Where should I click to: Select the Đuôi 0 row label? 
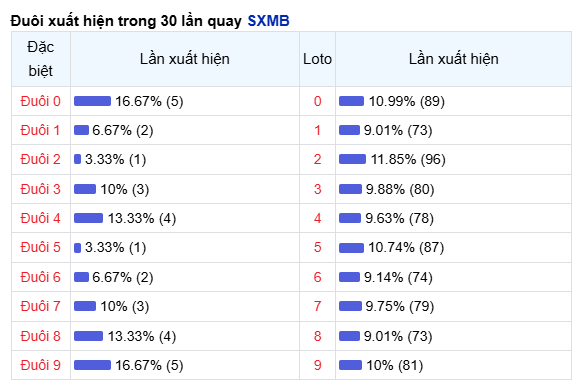pos(40,101)
